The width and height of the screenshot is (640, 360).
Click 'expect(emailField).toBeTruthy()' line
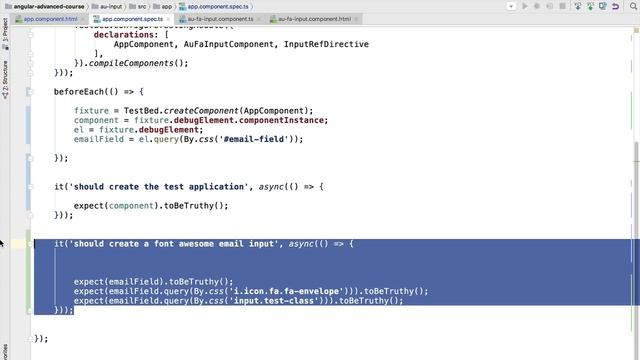153,282
